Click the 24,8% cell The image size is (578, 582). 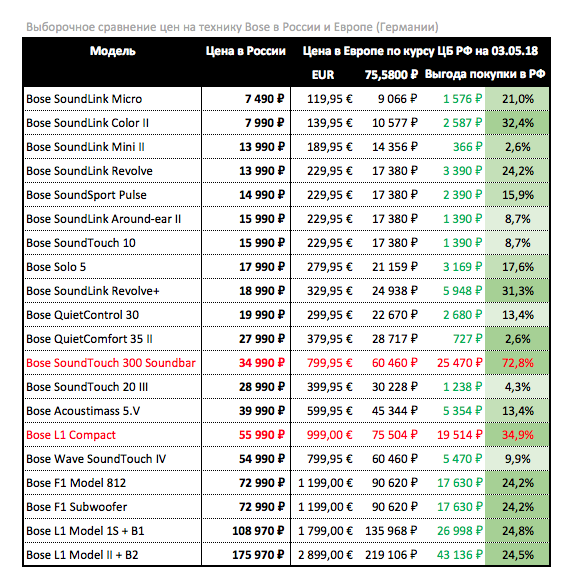pyautogui.click(x=518, y=531)
